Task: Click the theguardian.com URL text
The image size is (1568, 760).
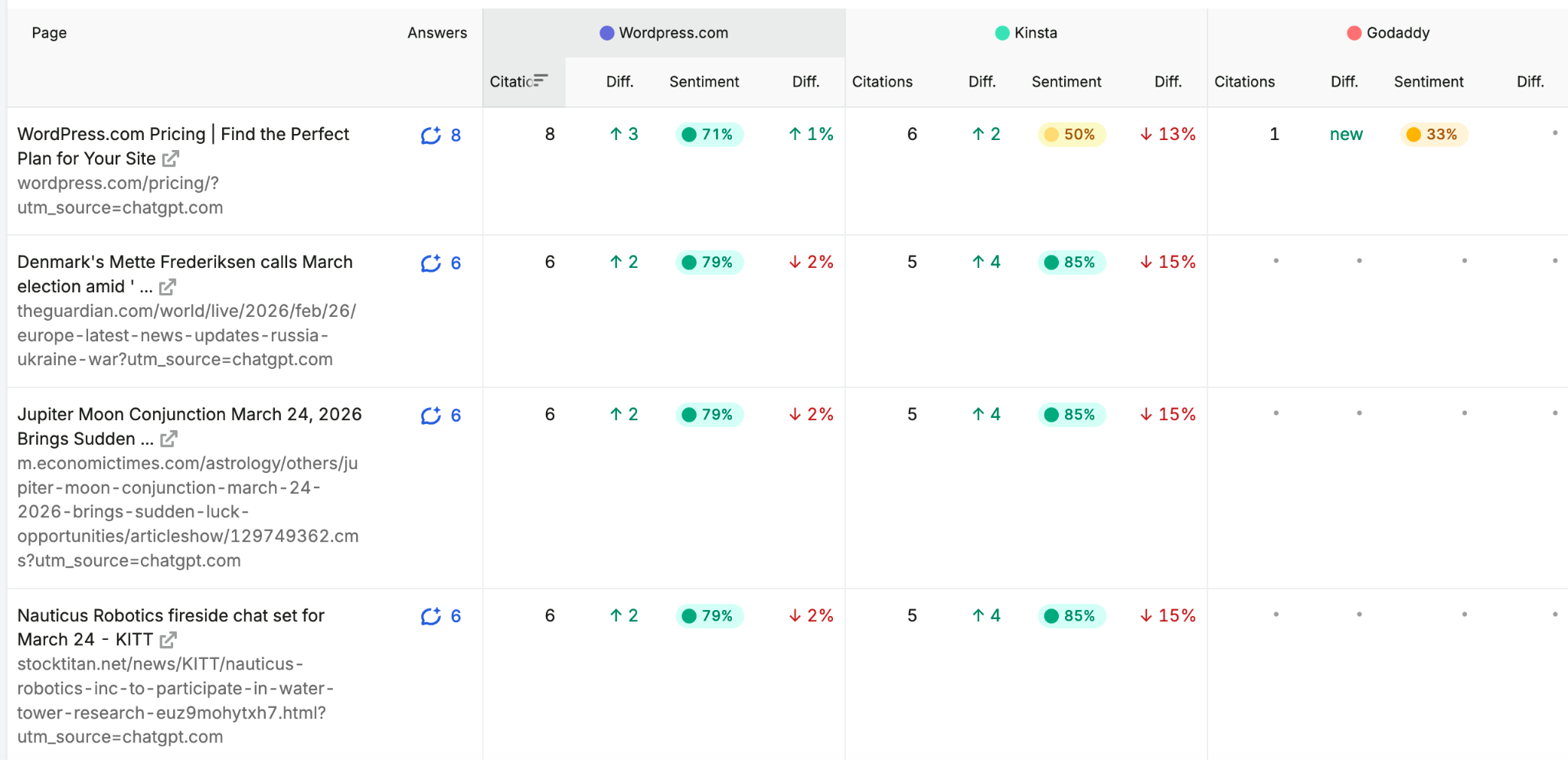Action: tap(187, 335)
